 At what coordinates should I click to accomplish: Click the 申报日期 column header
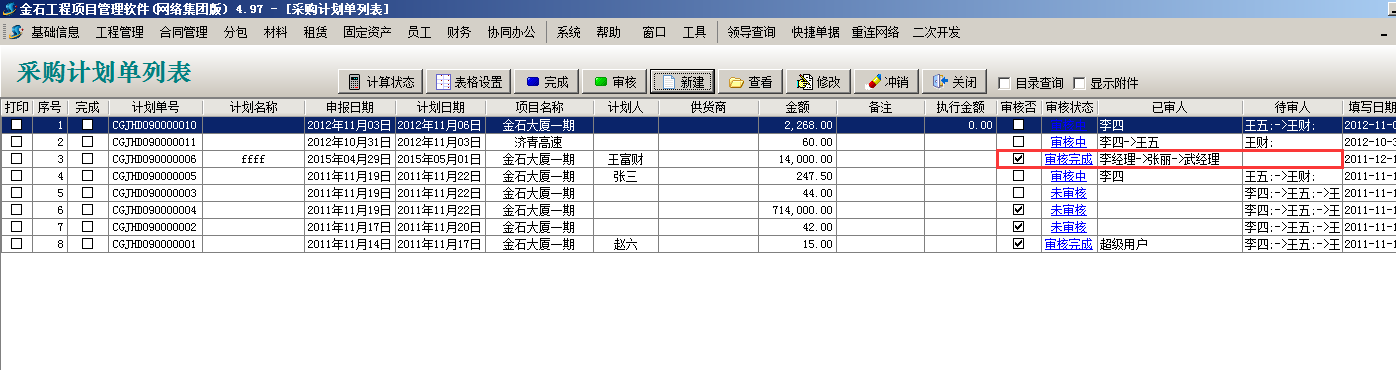(x=349, y=107)
